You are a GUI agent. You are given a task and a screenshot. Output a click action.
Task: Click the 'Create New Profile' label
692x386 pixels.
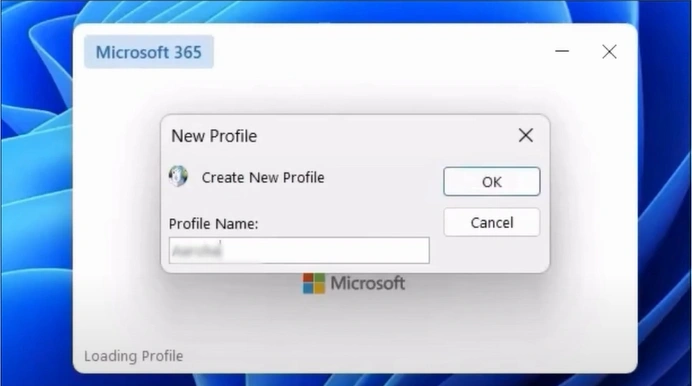point(263,177)
